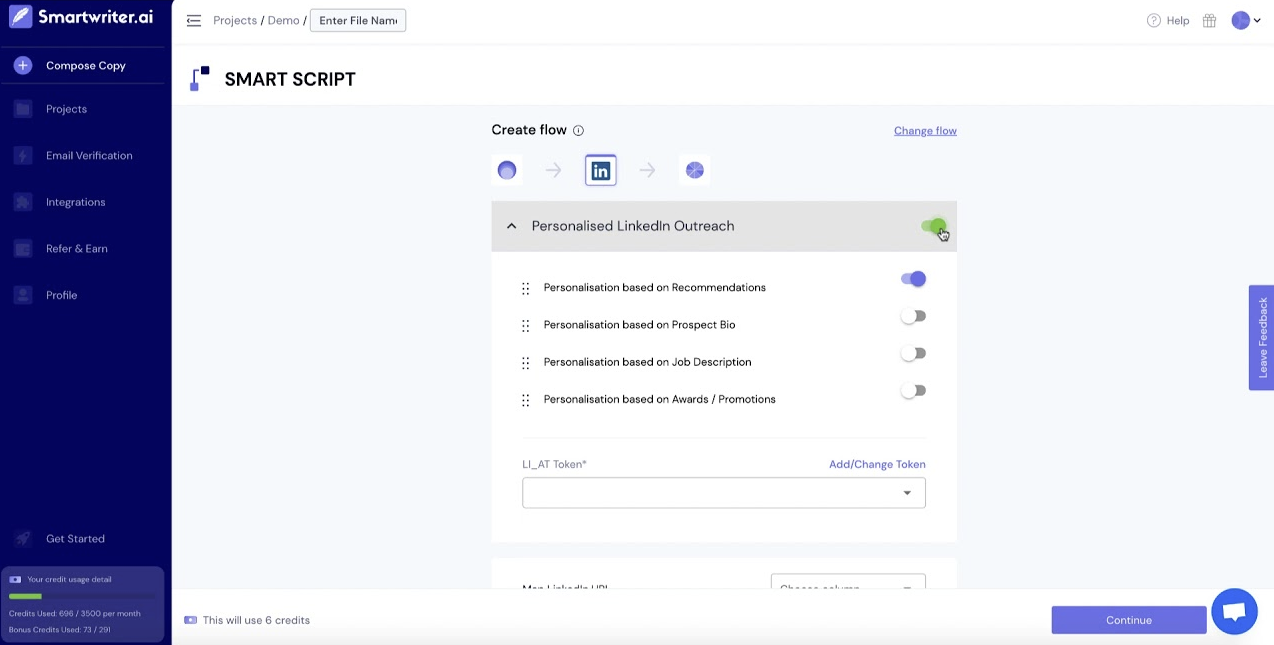Open the user avatar account menu

pos(1245,21)
